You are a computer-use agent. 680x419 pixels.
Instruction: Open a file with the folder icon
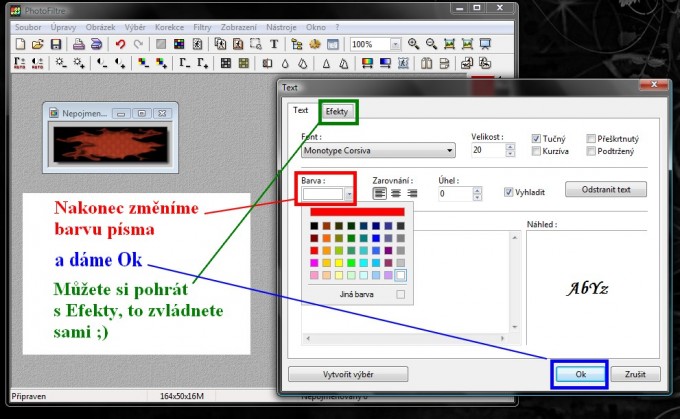point(38,44)
